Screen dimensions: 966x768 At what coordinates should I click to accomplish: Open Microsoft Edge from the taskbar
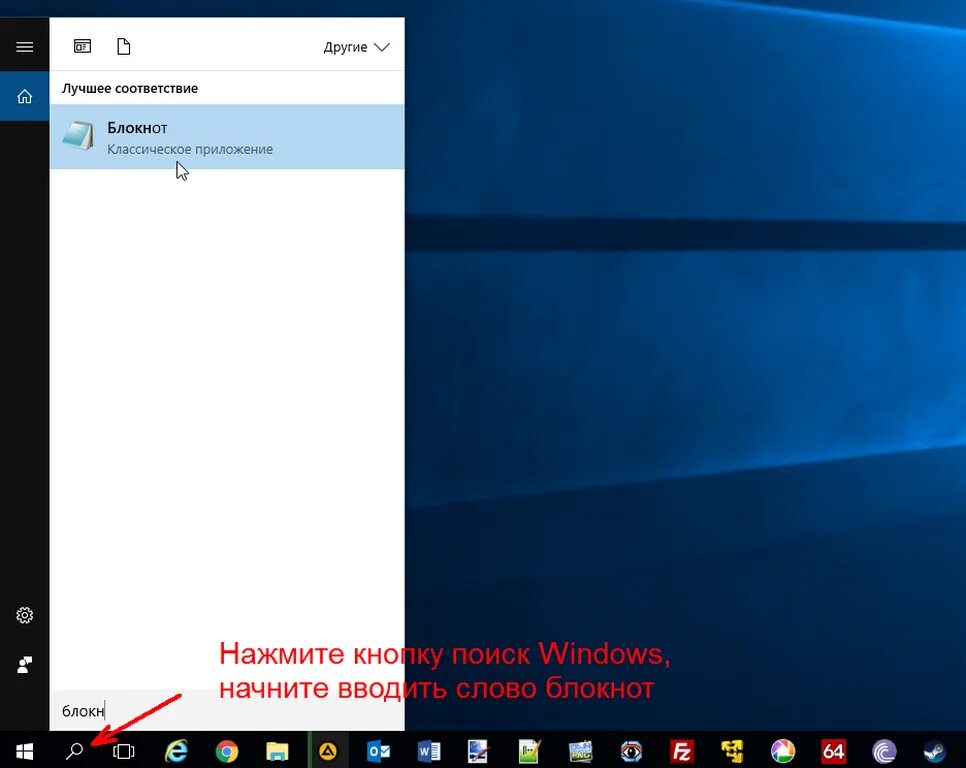[x=176, y=751]
